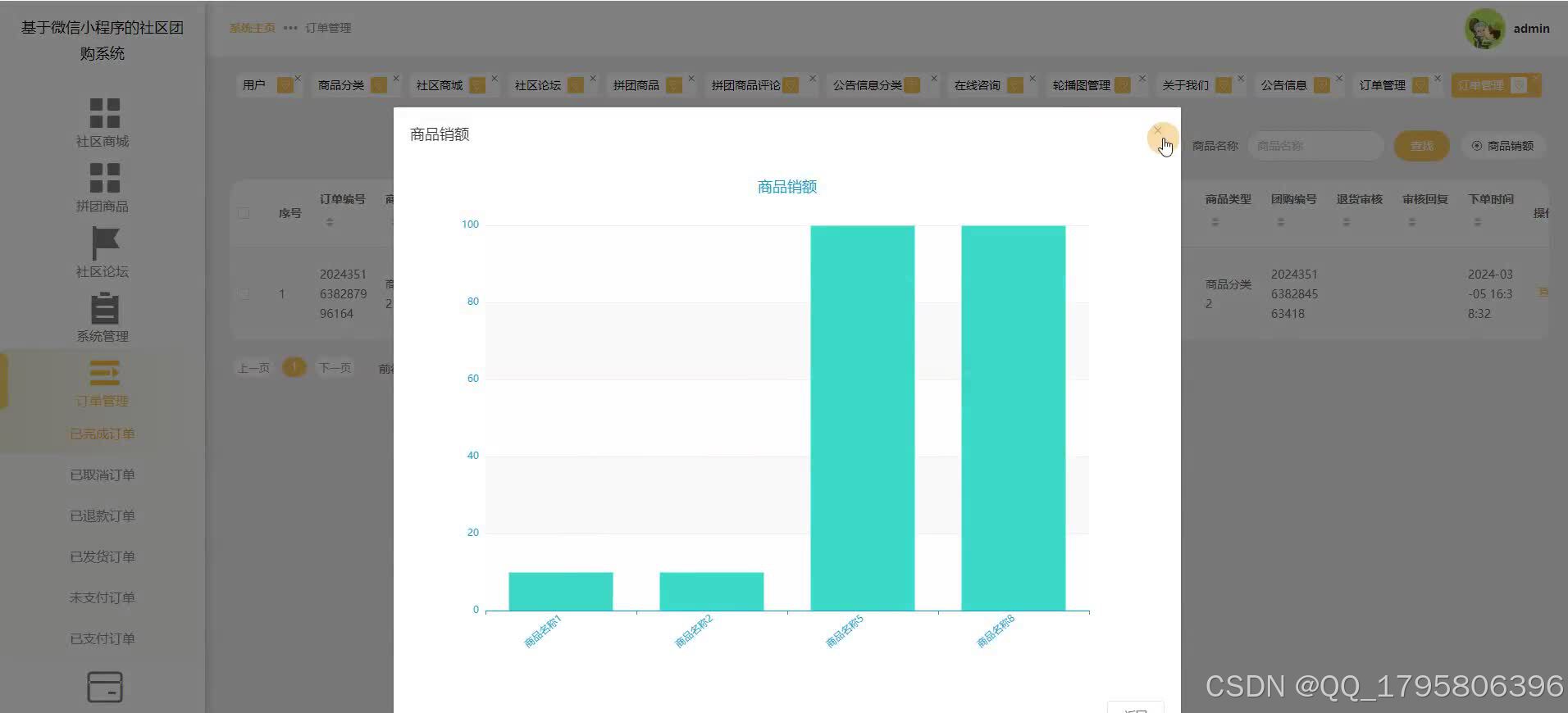Focus the 商品名称 search input

1315,146
